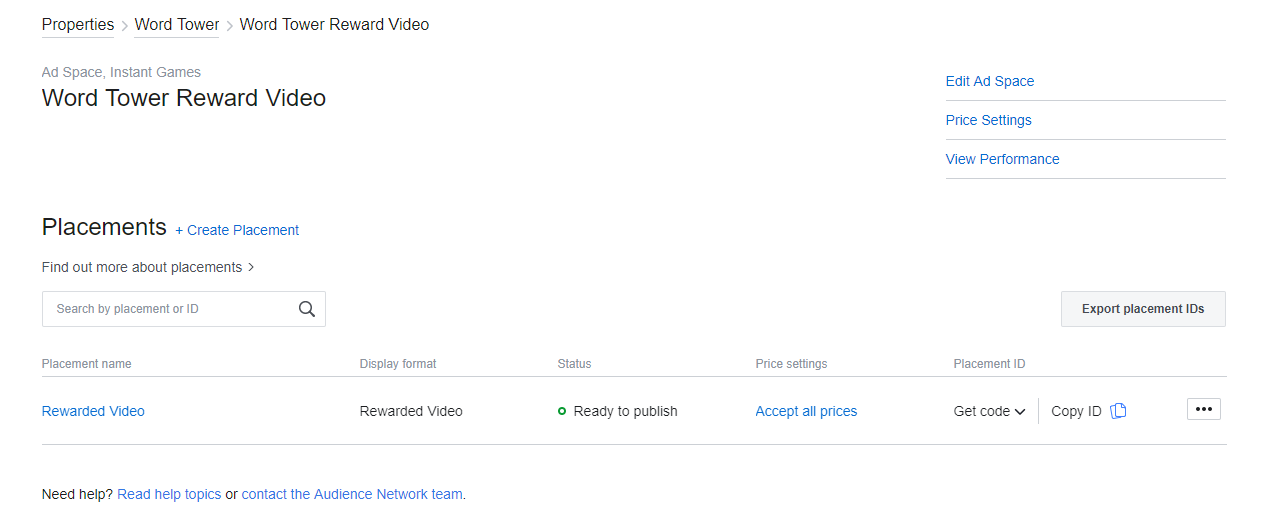1272x528 pixels.
Task: Go to Properties breadcrumb
Action: tap(78, 25)
